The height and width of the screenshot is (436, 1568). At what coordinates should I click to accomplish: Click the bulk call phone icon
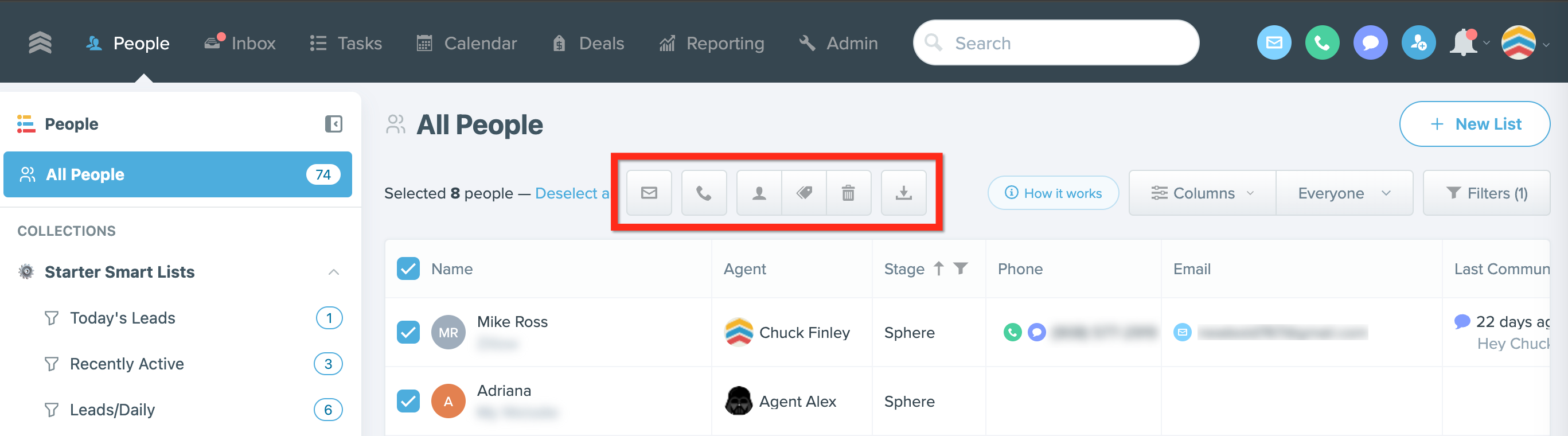click(704, 193)
